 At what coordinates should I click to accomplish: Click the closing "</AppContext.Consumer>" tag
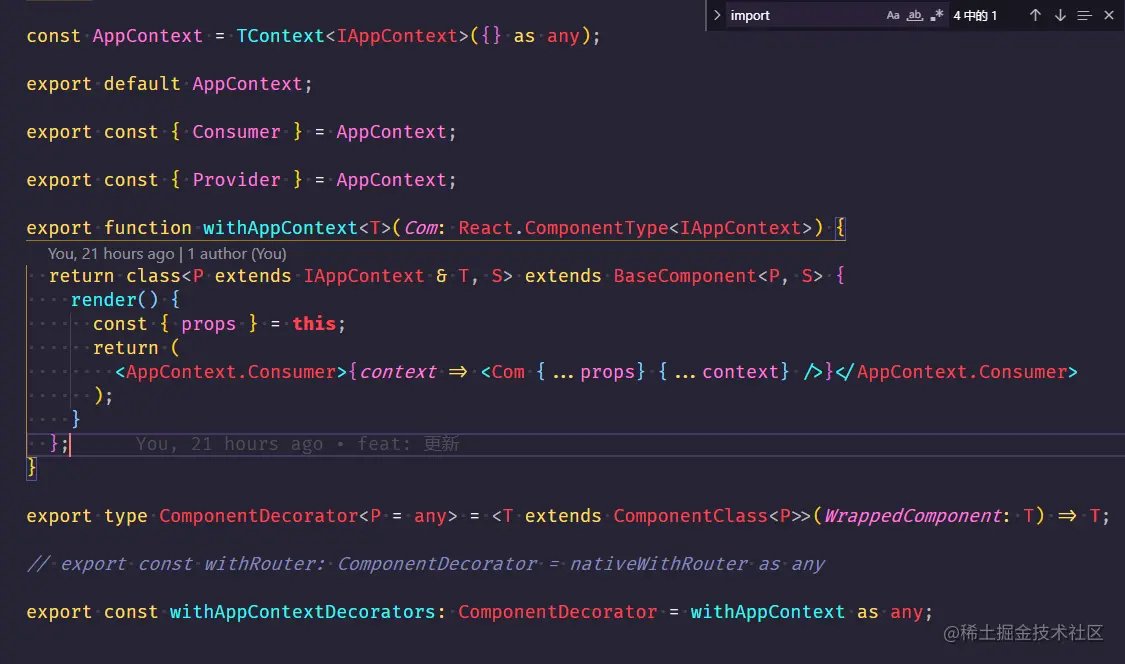(x=956, y=372)
